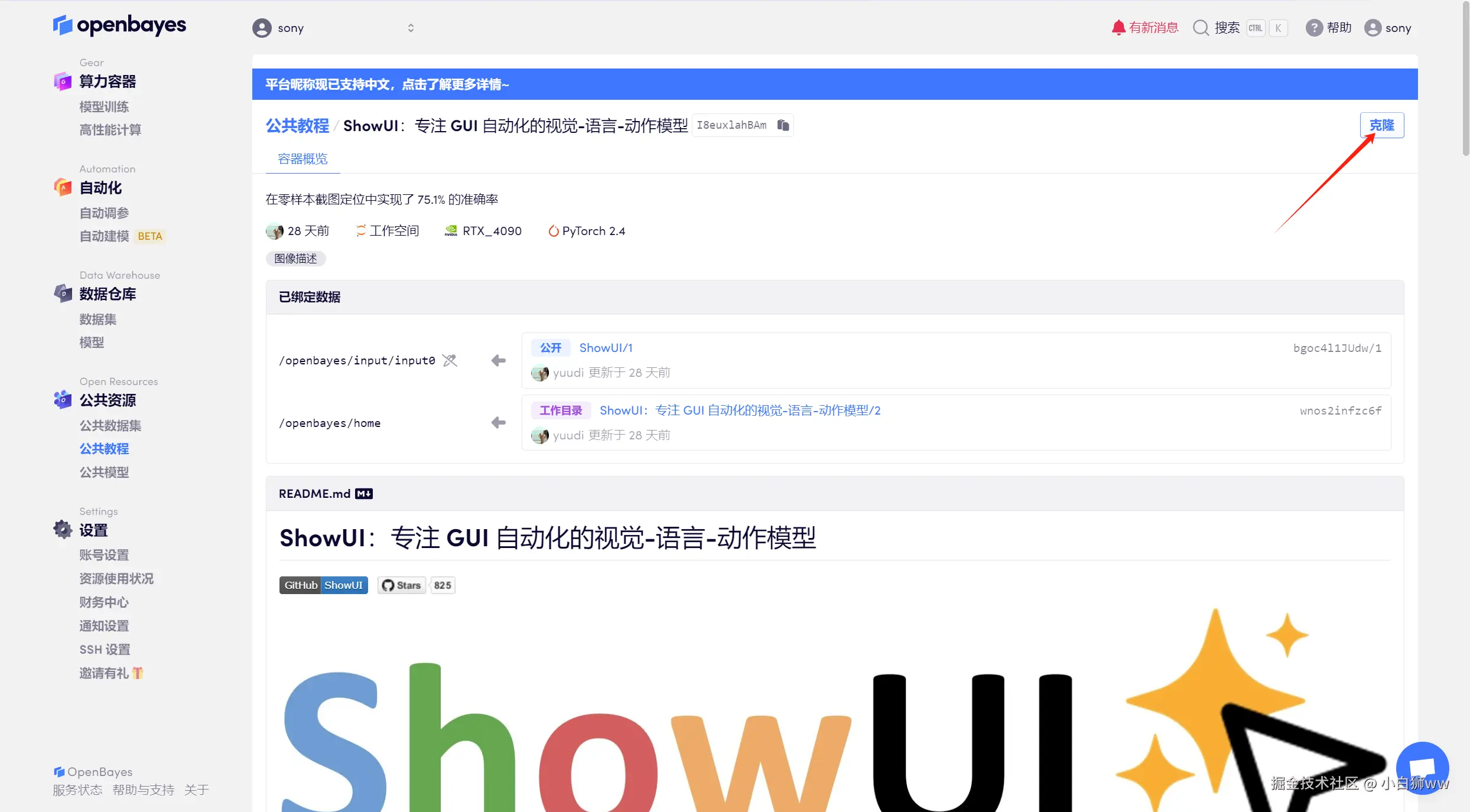The width and height of the screenshot is (1470, 812).
Task: Open the ShowUI/1 dataset link
Action: [x=606, y=348]
